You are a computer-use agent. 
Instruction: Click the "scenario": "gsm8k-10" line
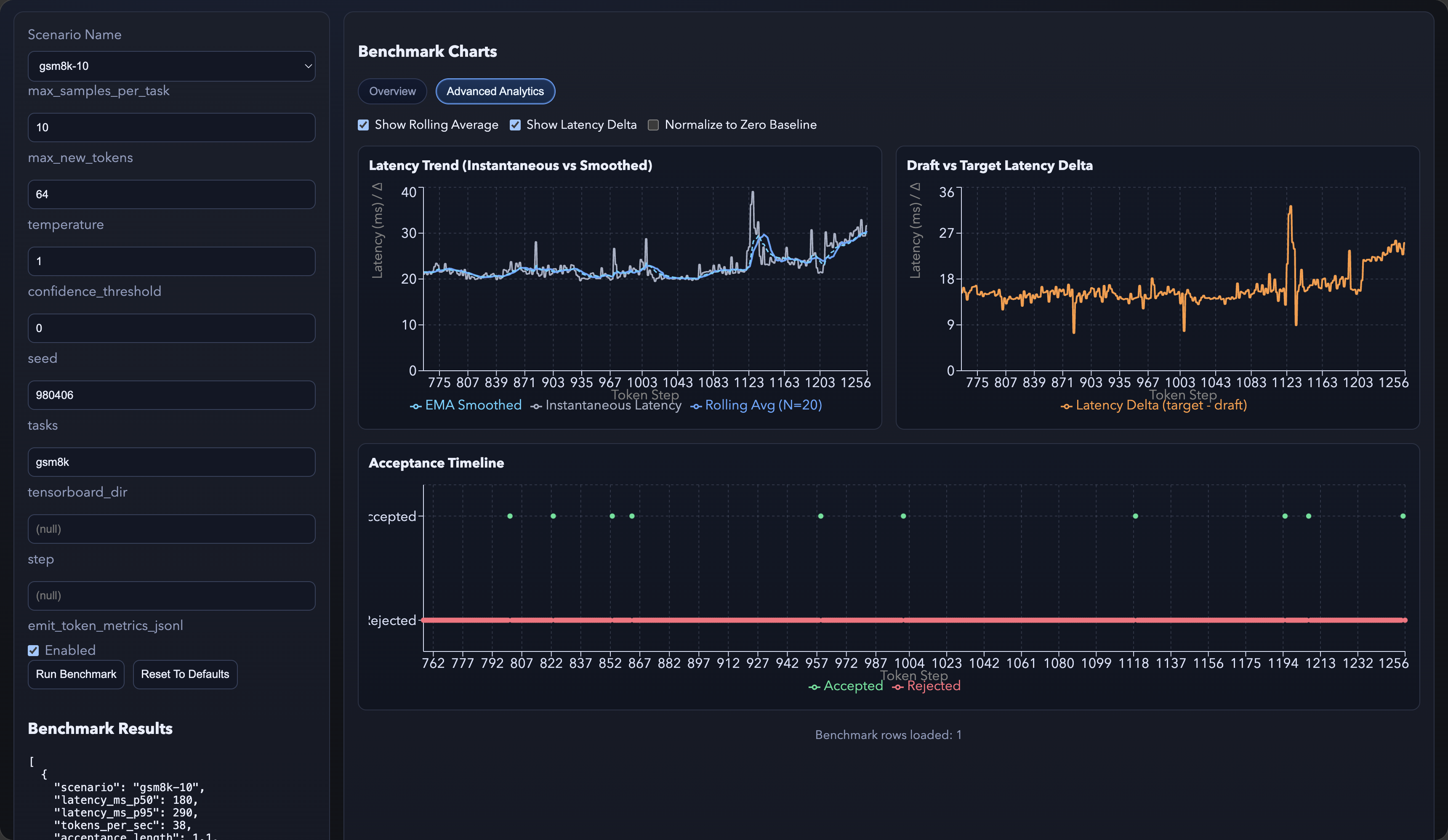(x=129, y=788)
